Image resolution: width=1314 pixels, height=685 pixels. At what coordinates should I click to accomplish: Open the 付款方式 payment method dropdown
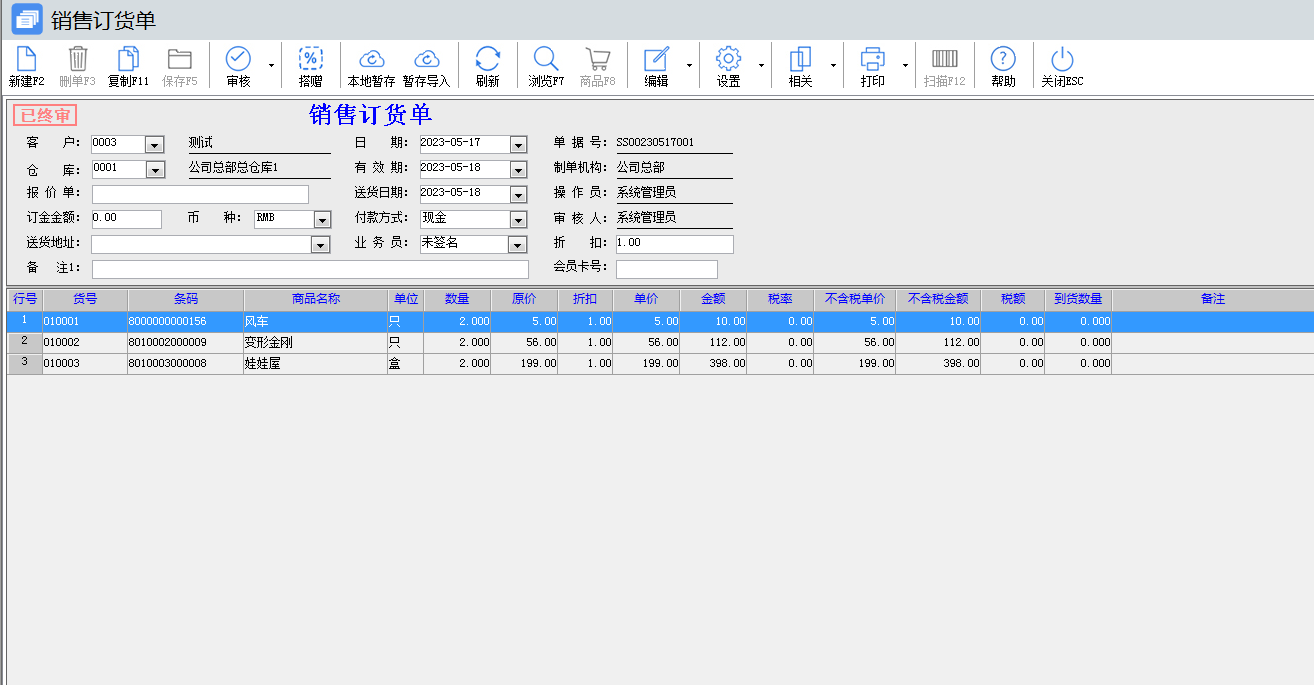coord(517,220)
